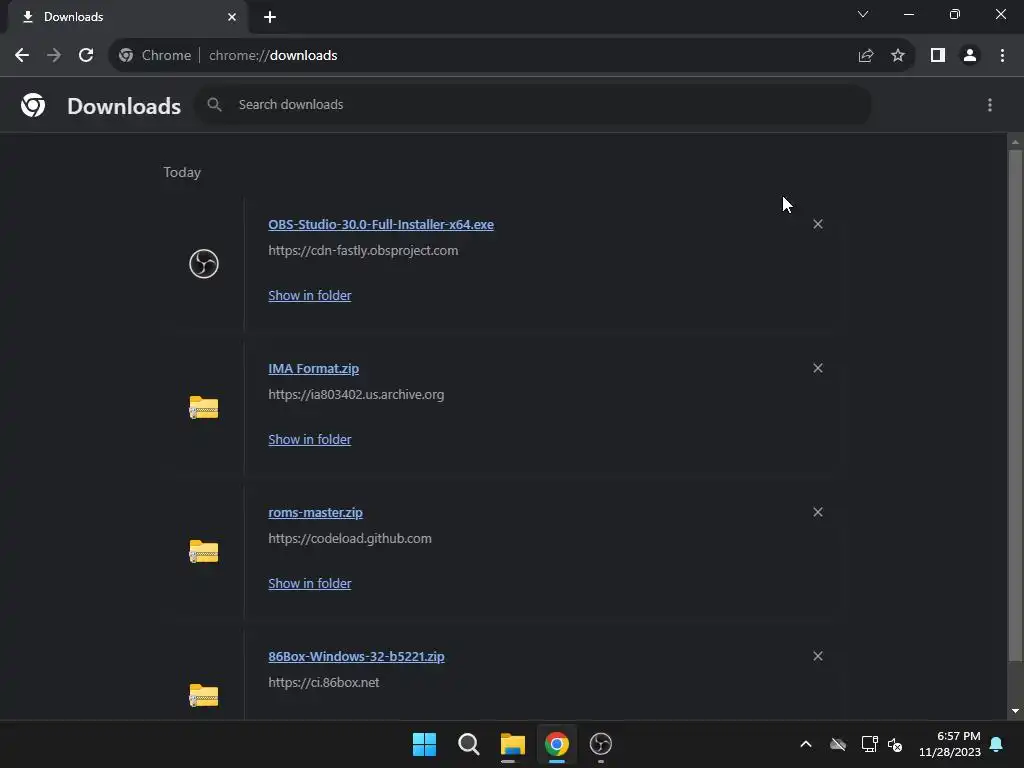Close the Downloads tab
Viewport: 1024px width, 768px height.
232,17
